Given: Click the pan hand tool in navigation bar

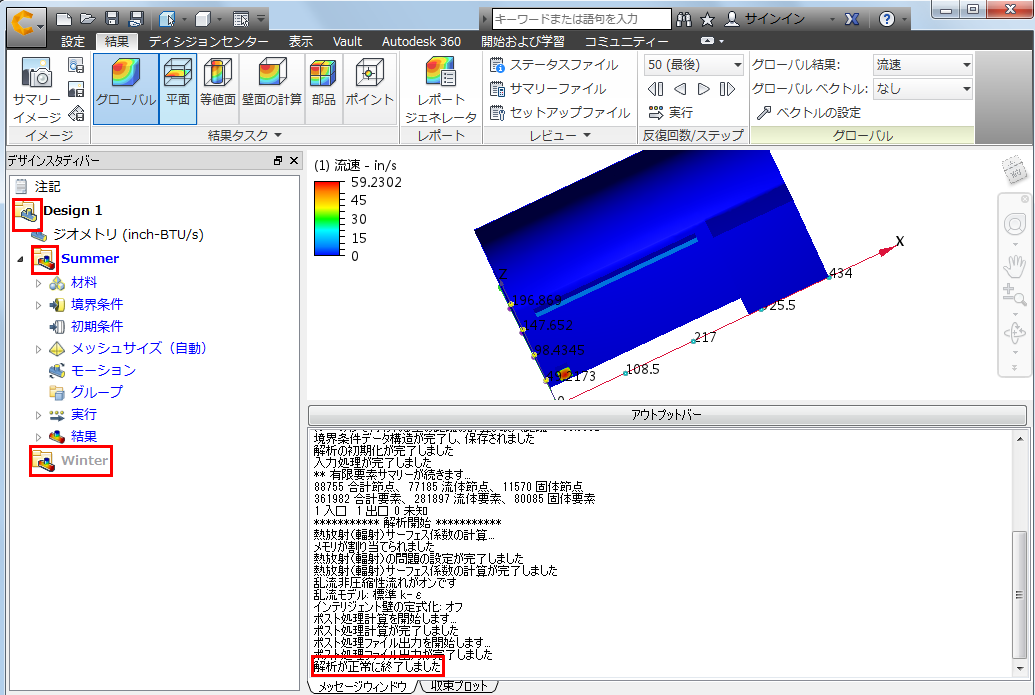Looking at the screenshot, I should click(1015, 265).
